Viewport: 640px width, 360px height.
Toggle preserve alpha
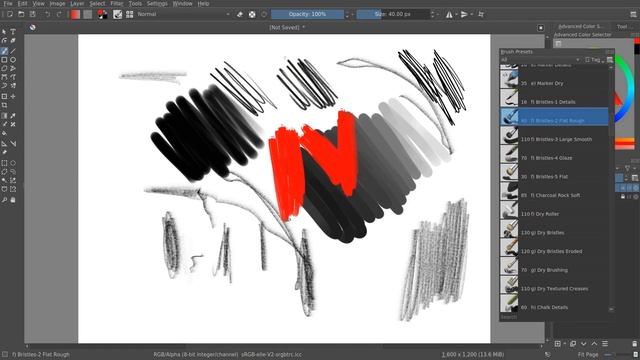(252, 14)
